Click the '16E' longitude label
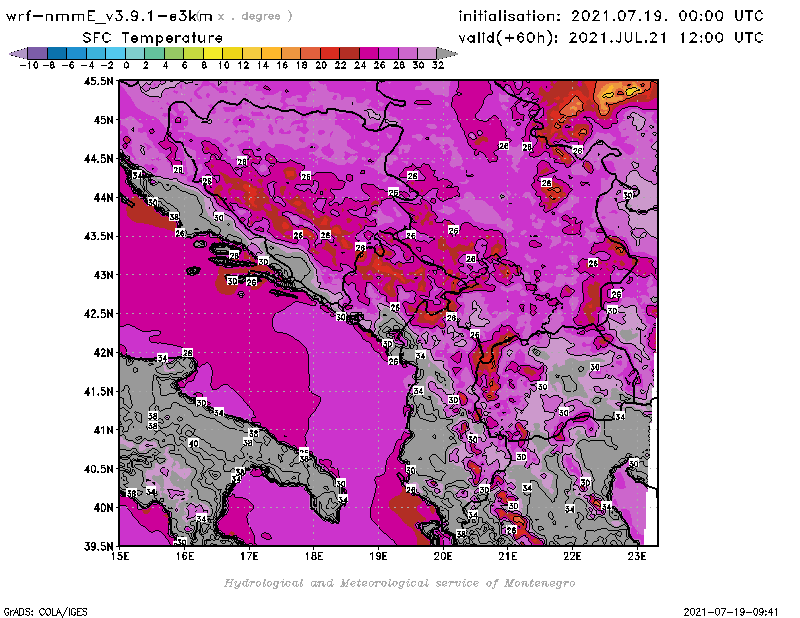The image size is (800, 618). (x=185, y=556)
